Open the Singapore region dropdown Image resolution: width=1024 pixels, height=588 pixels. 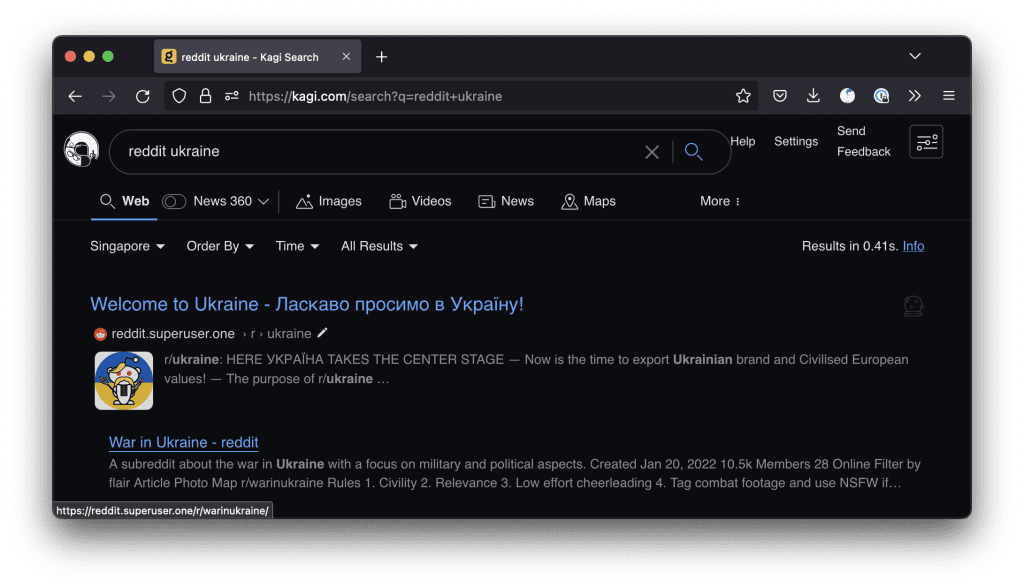(127, 246)
